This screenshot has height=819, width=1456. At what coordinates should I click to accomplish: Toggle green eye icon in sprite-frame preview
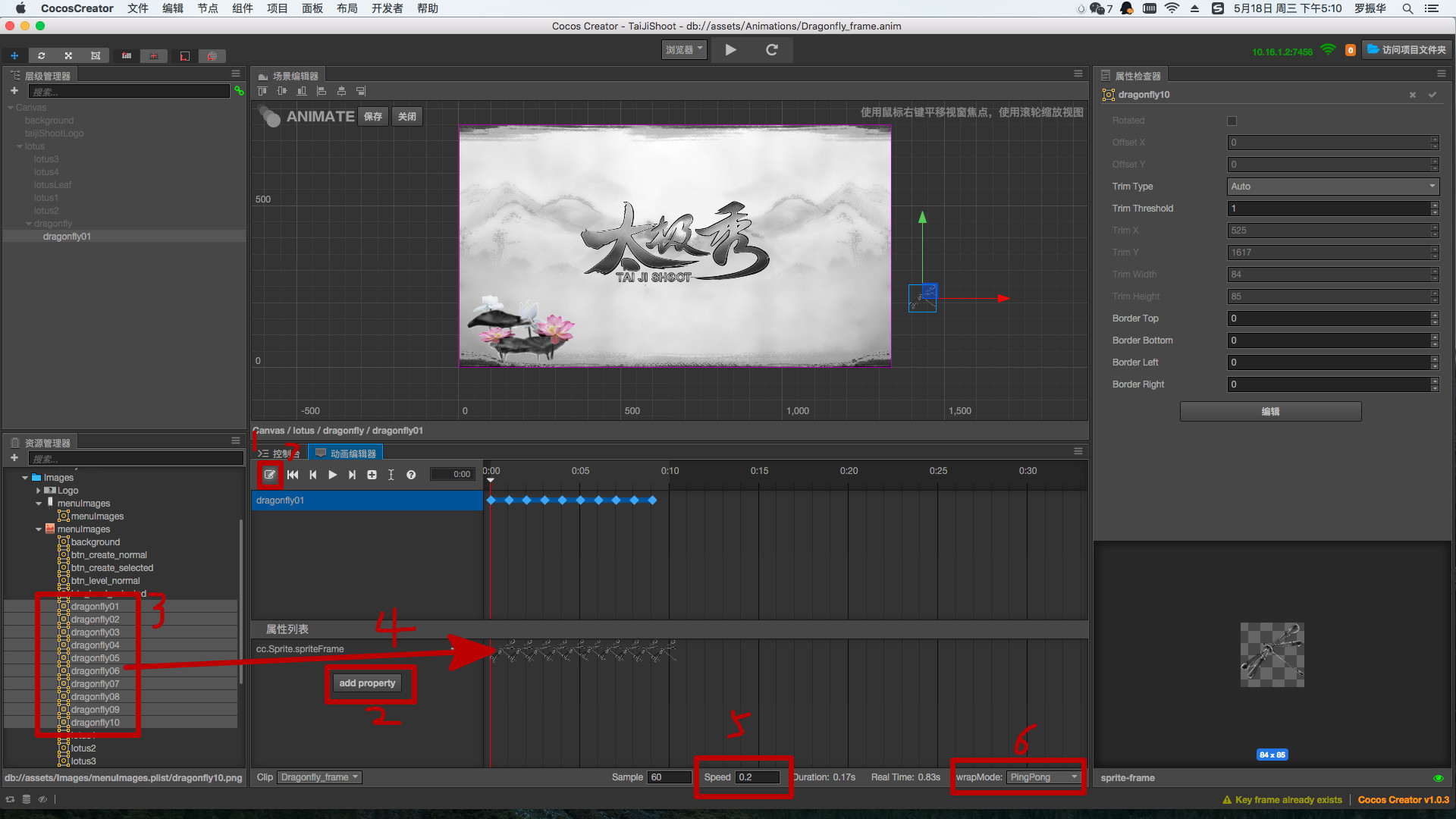pyautogui.click(x=1438, y=778)
